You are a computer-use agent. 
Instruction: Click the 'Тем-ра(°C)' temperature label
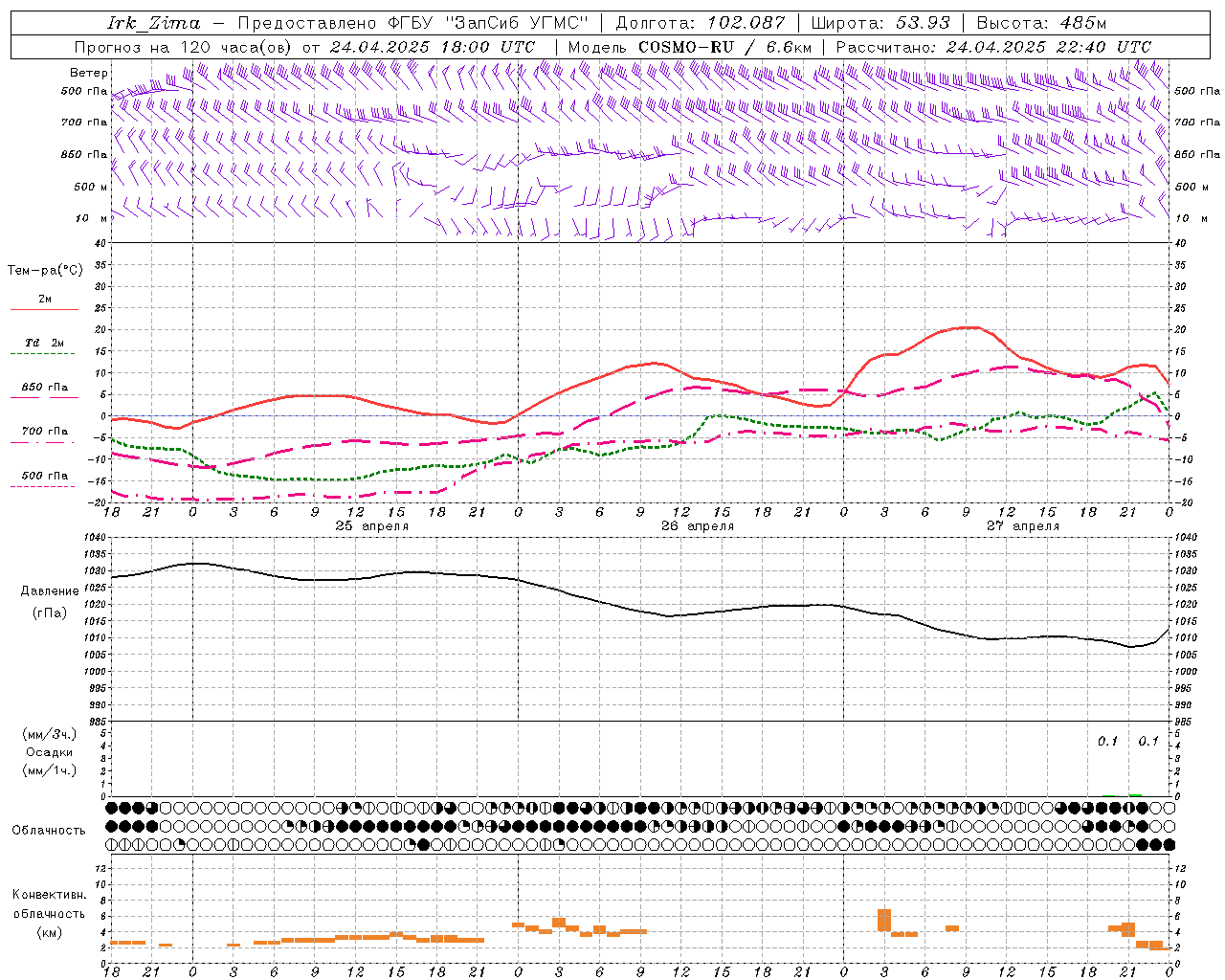[x=45, y=271]
